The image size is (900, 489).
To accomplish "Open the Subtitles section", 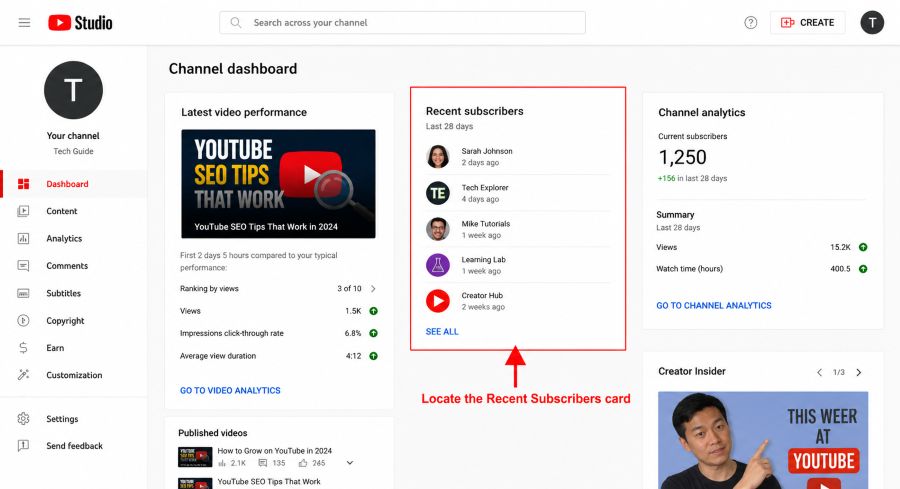I will click(x=63, y=293).
